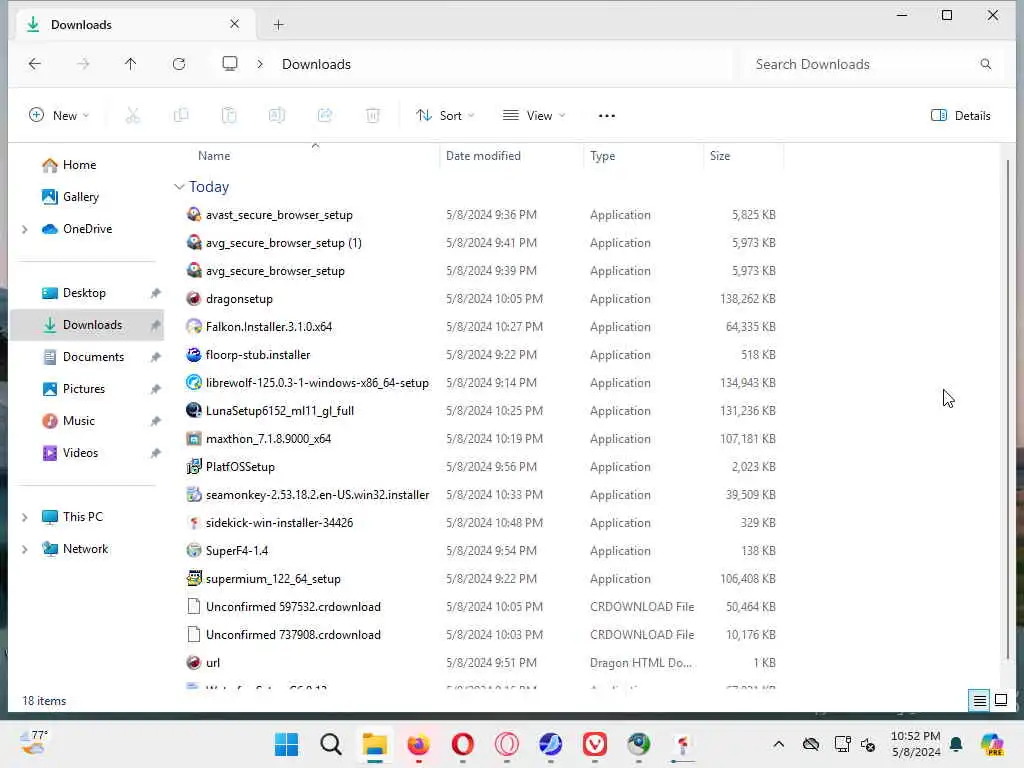
Task: Open the taskbar clock showing 10:52 PM
Action: [x=916, y=744]
